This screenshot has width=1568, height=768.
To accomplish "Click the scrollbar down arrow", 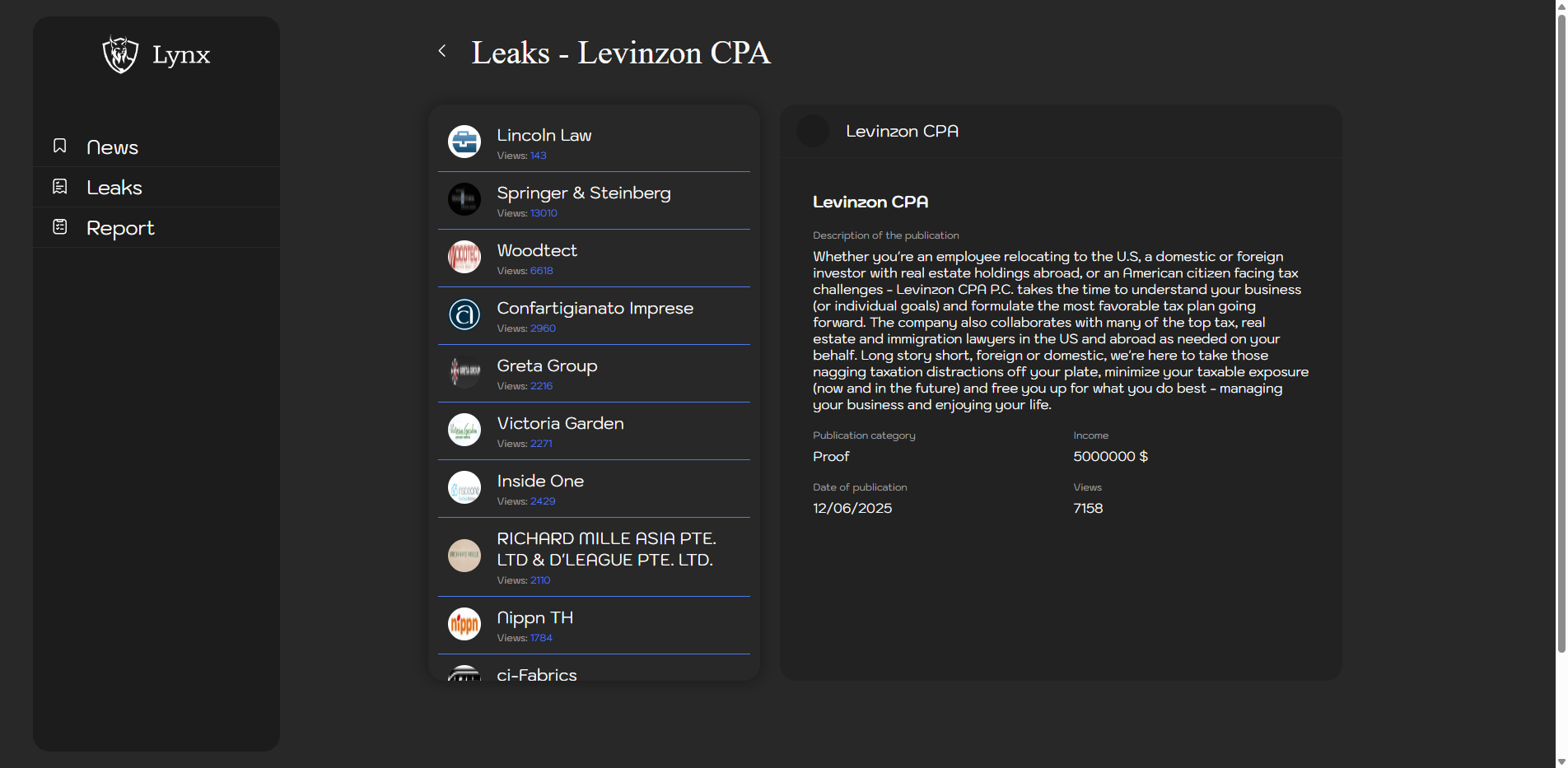I will pyautogui.click(x=1561, y=761).
